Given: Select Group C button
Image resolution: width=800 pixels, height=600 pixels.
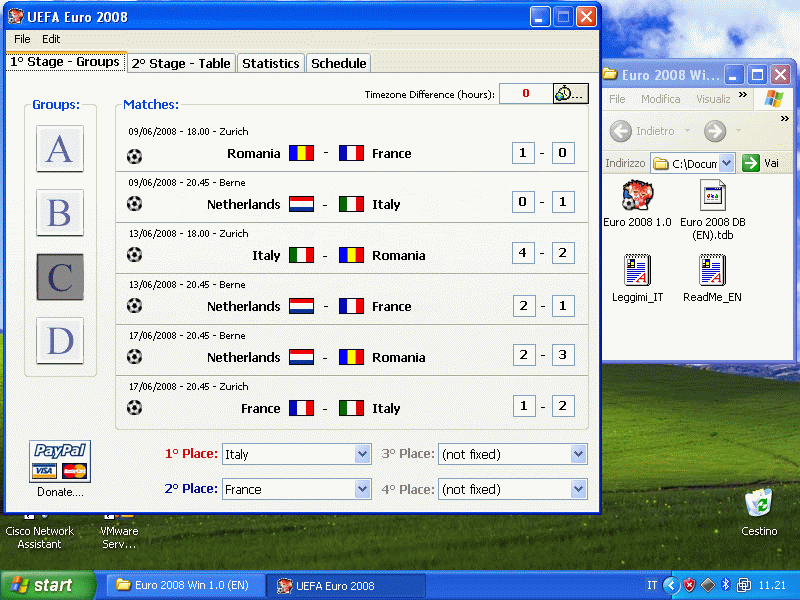Looking at the screenshot, I should (60, 277).
